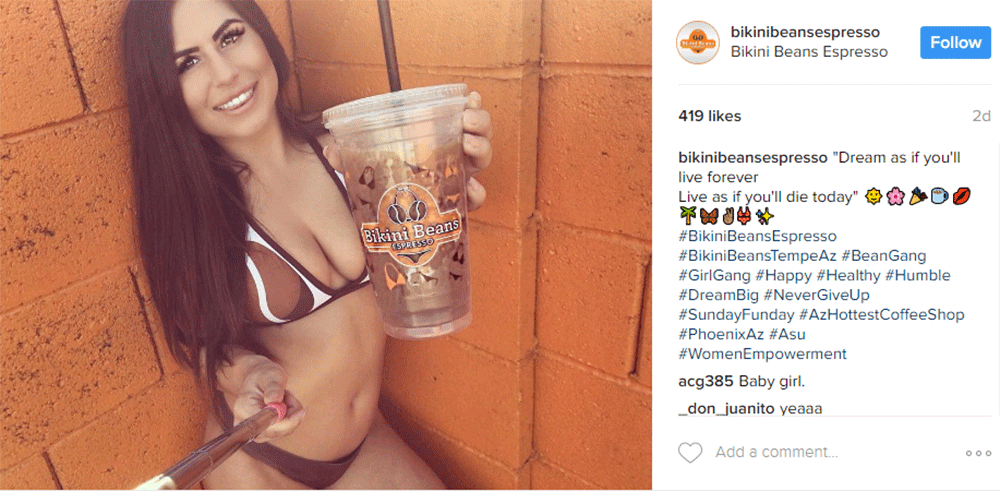View the 419 likes list
Image resolution: width=1000 pixels, height=491 pixels.
point(709,116)
